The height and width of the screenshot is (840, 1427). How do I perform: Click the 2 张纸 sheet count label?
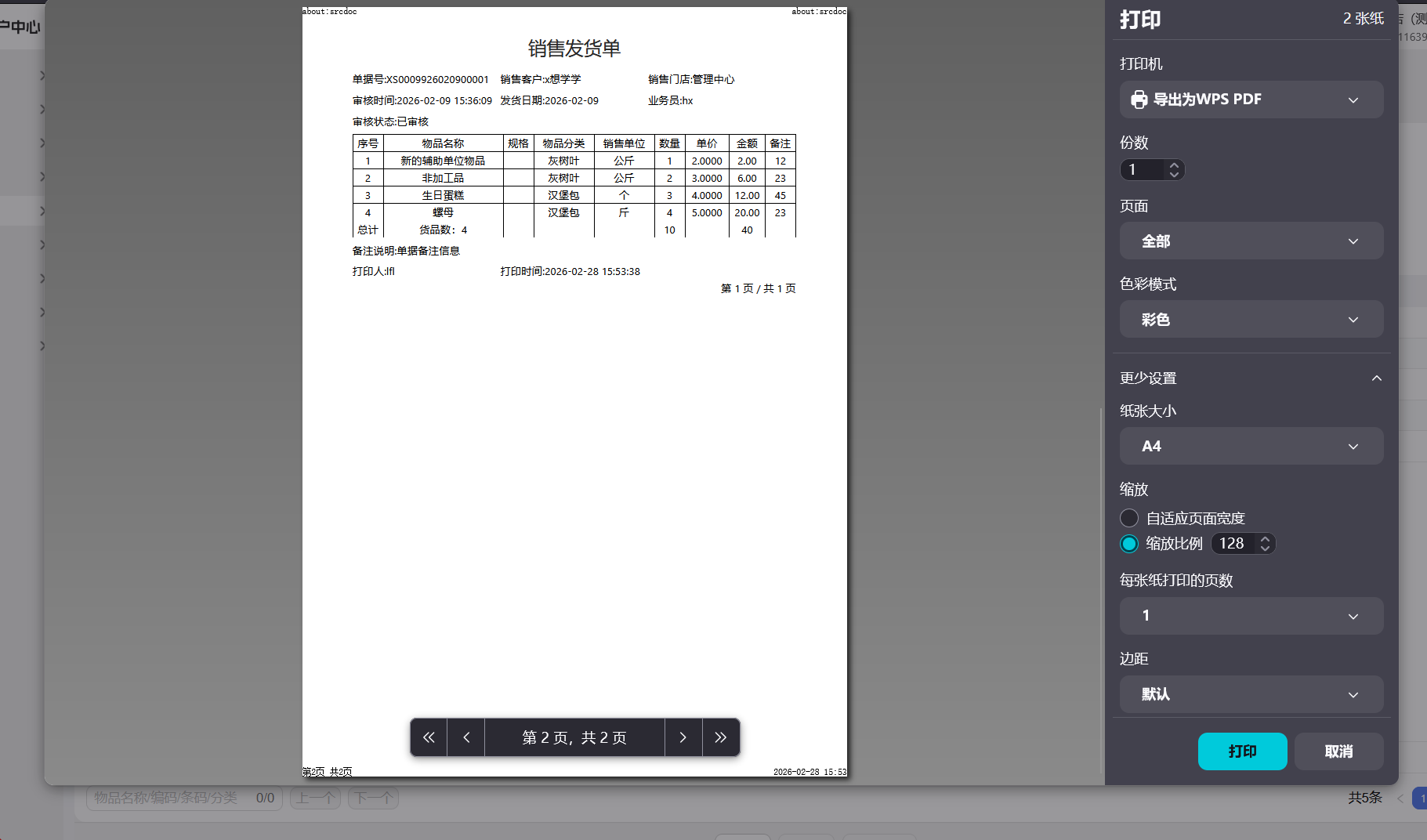pos(1364,18)
